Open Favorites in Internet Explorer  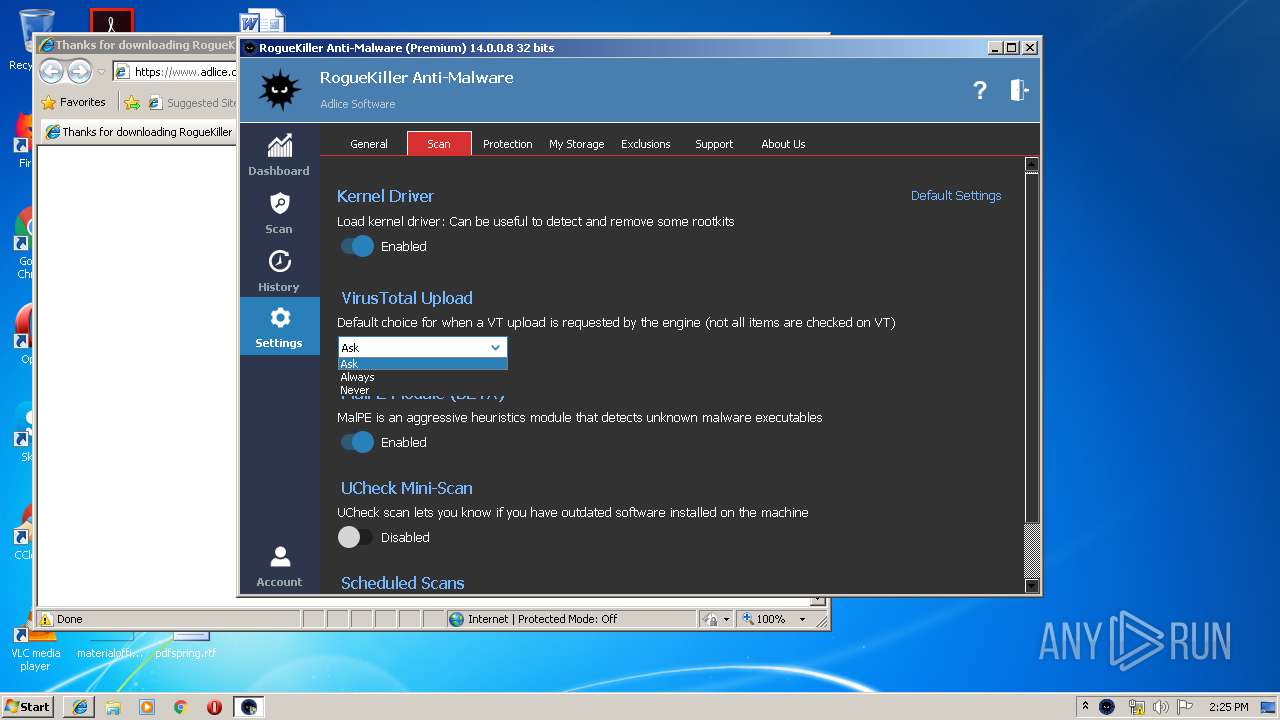point(73,102)
